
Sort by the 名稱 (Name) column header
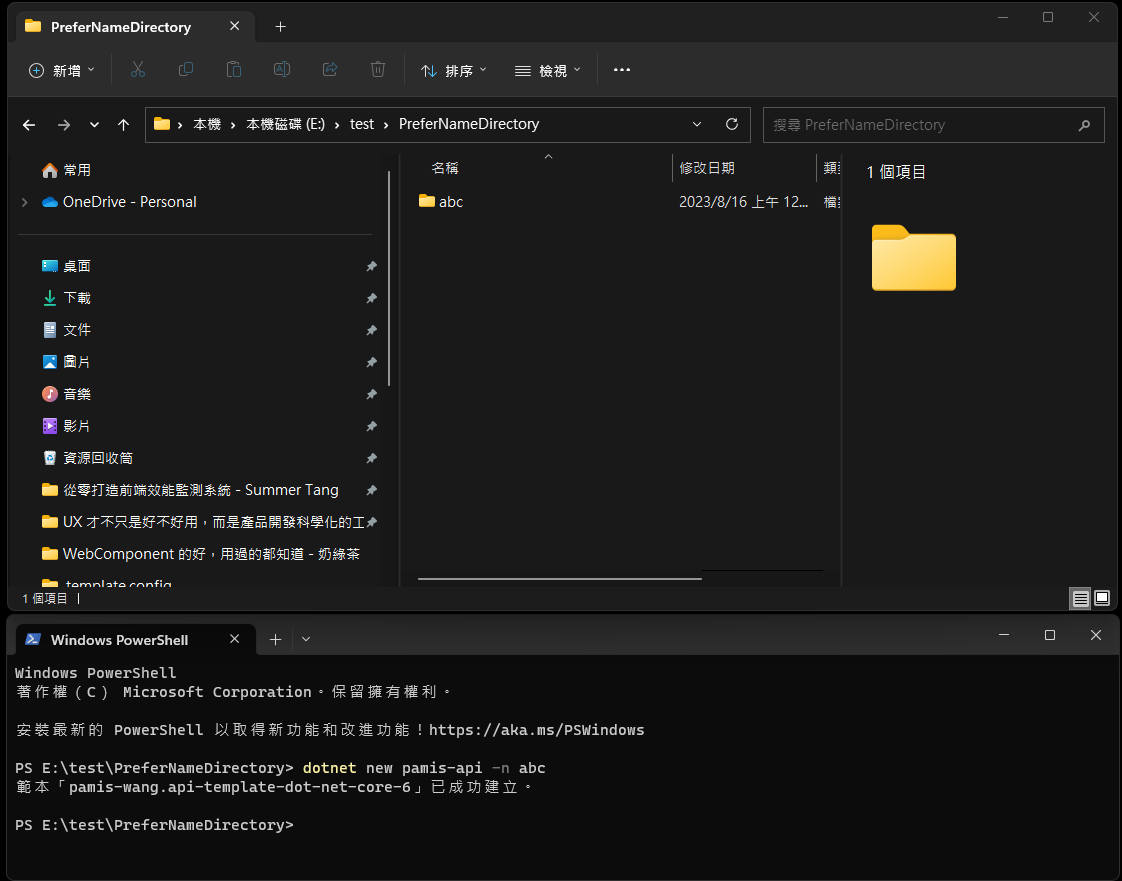click(x=445, y=168)
